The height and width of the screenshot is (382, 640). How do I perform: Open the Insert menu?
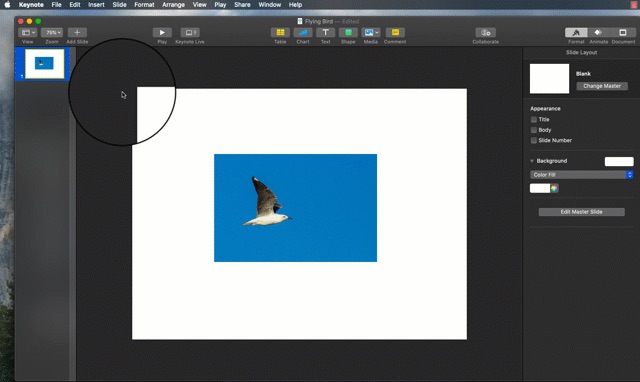point(96,5)
